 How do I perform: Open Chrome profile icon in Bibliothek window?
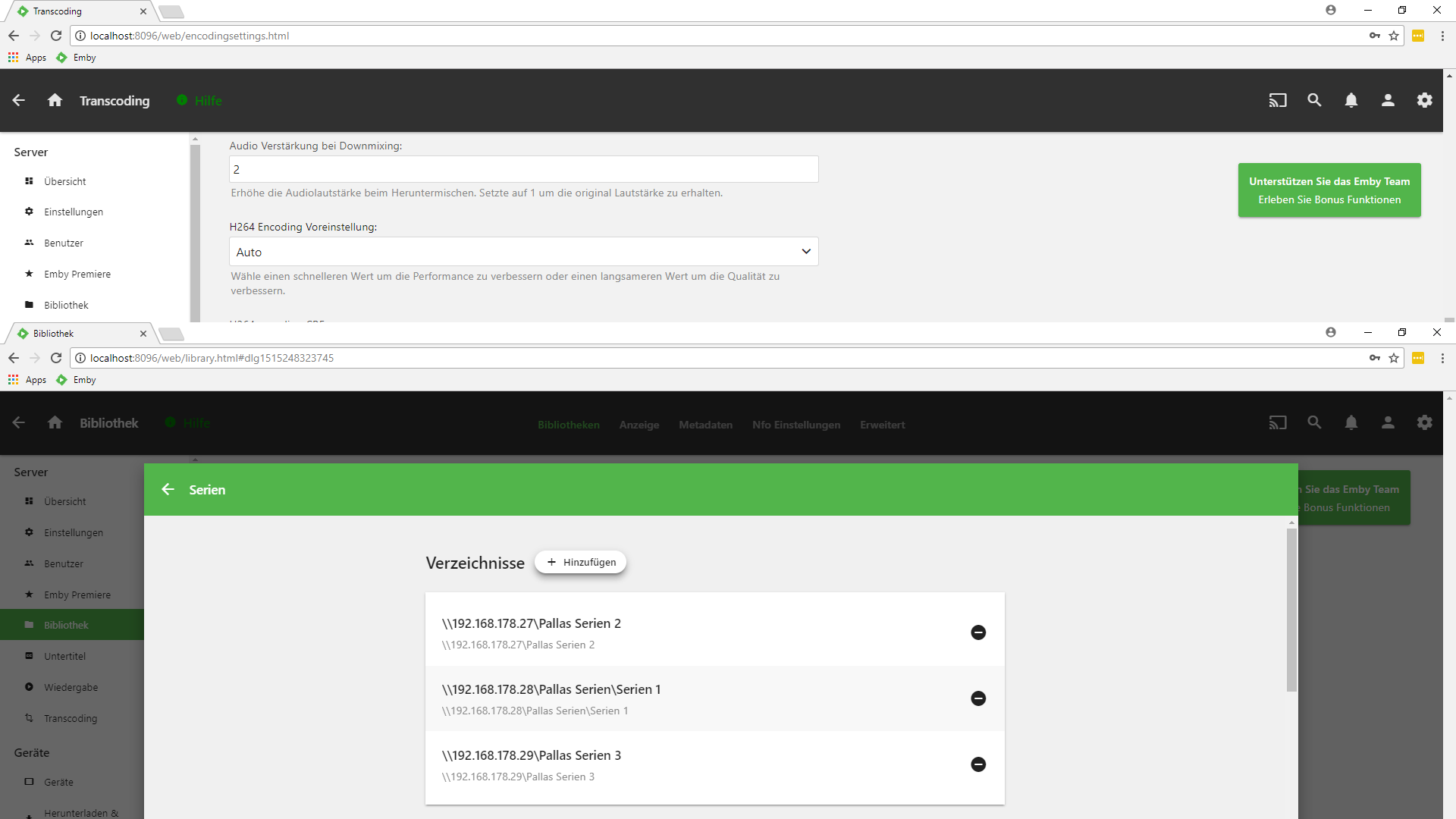click(x=1330, y=332)
